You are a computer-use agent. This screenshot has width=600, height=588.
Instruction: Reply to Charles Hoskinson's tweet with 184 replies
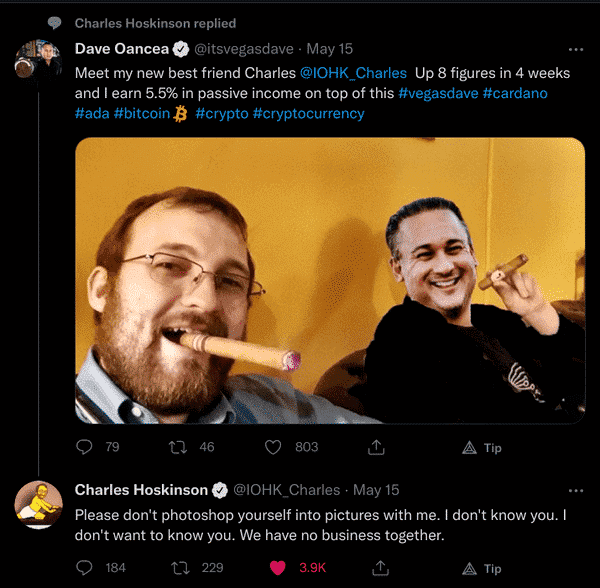[x=84, y=568]
